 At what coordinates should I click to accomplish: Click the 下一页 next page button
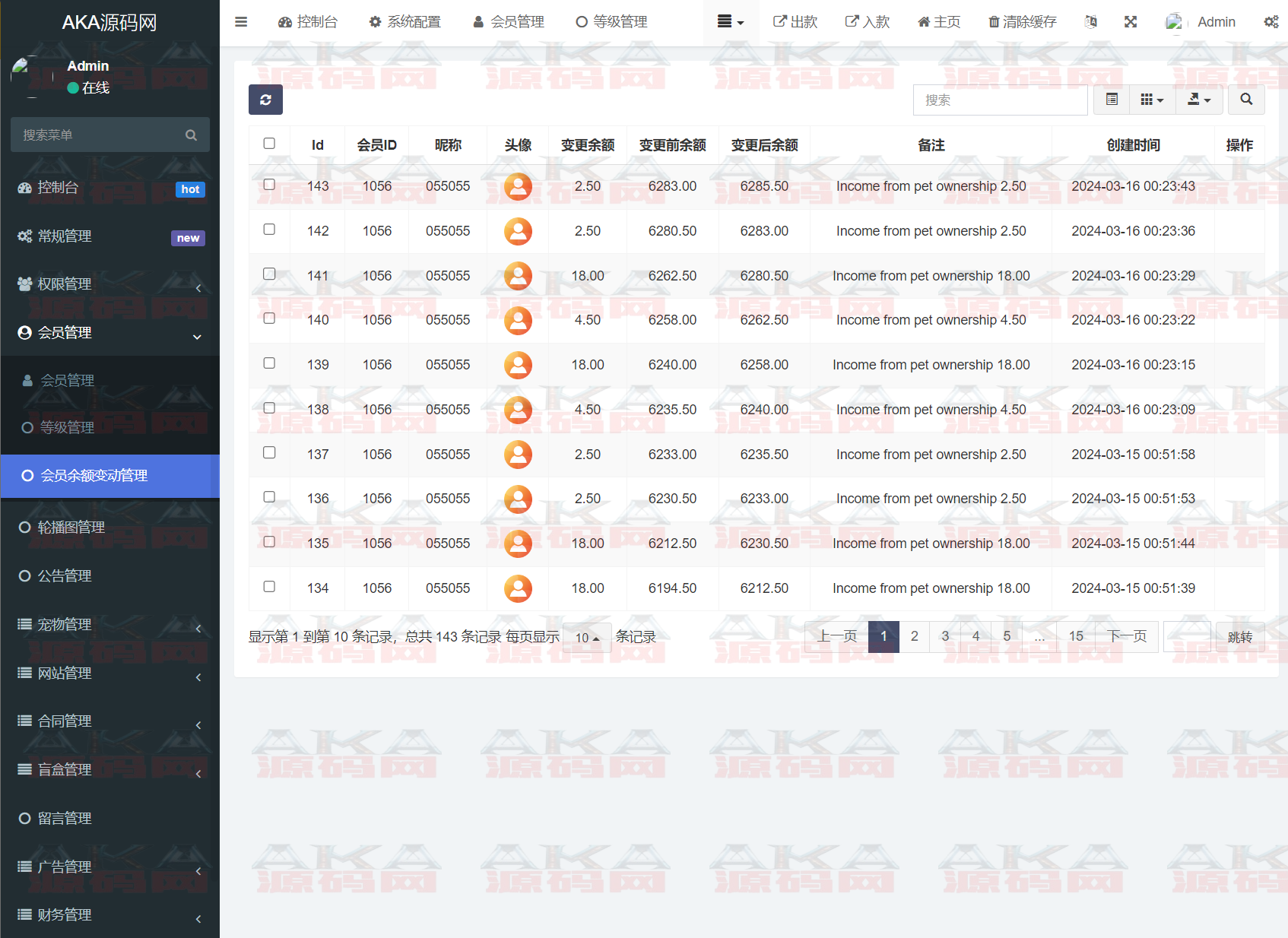point(1126,636)
